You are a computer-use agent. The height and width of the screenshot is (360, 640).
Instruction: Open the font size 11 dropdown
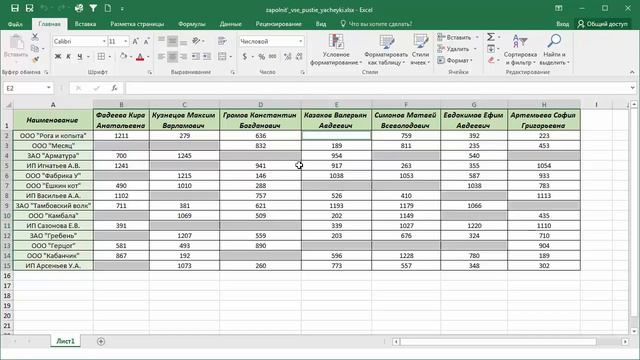[x=125, y=41]
